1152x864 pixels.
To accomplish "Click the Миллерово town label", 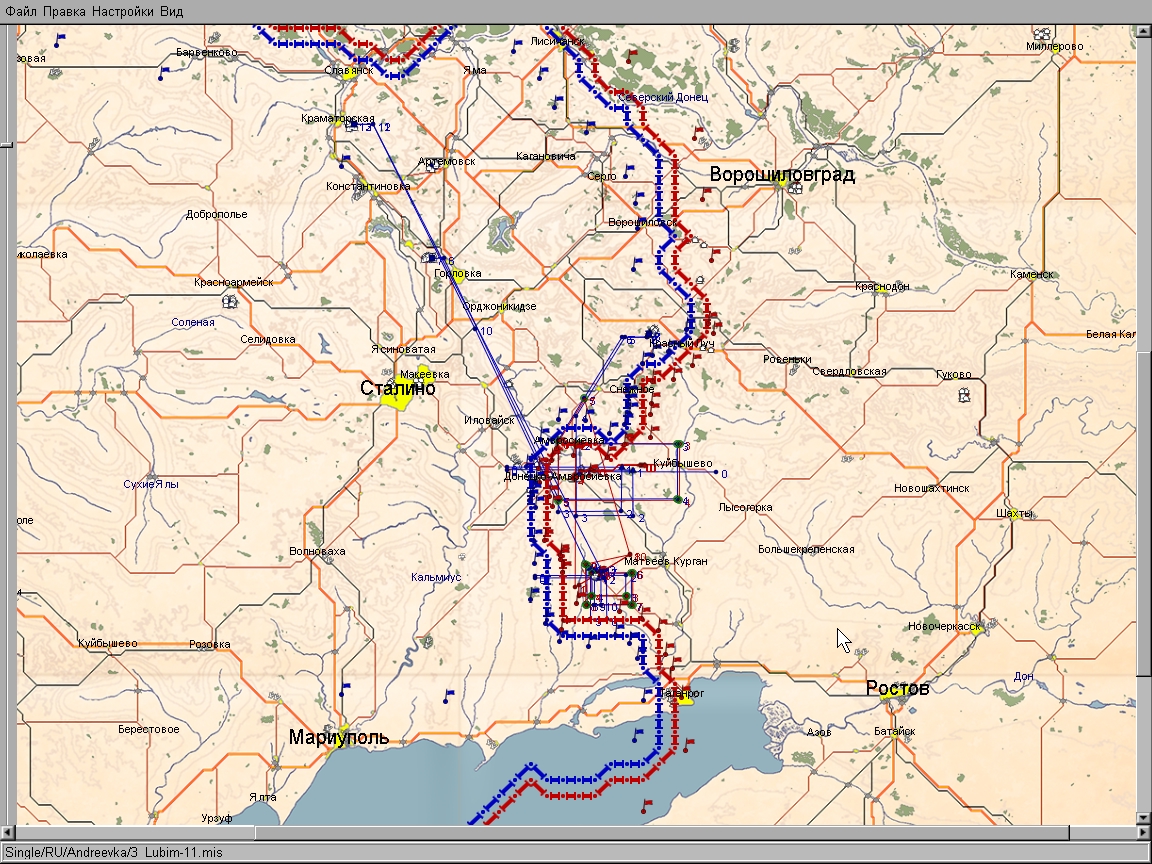I will [1054, 46].
